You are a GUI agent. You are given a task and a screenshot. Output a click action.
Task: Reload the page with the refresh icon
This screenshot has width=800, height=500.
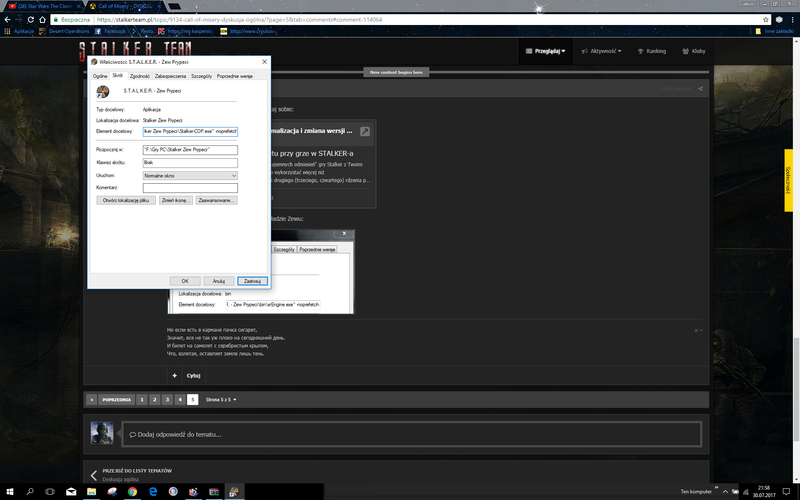point(31,19)
